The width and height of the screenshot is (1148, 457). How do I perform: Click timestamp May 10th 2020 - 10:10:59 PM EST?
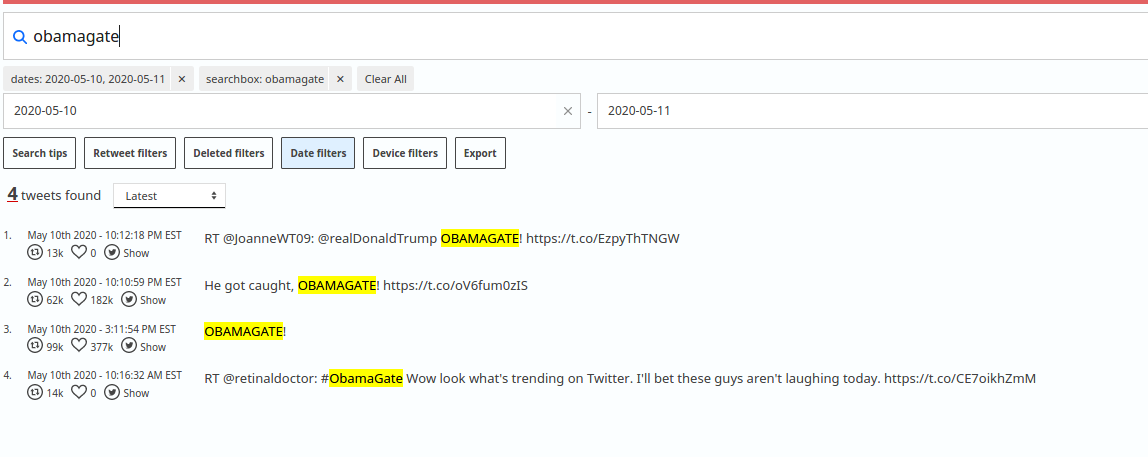coord(105,282)
